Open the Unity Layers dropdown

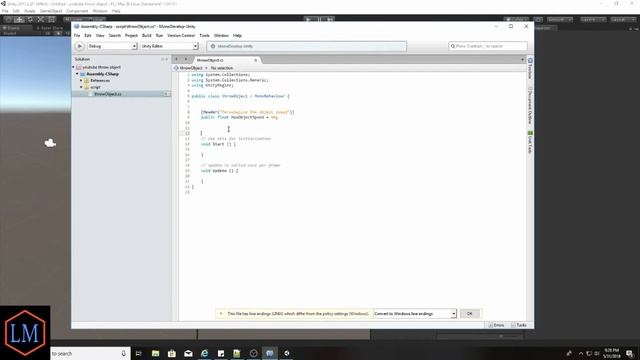point(593,19)
